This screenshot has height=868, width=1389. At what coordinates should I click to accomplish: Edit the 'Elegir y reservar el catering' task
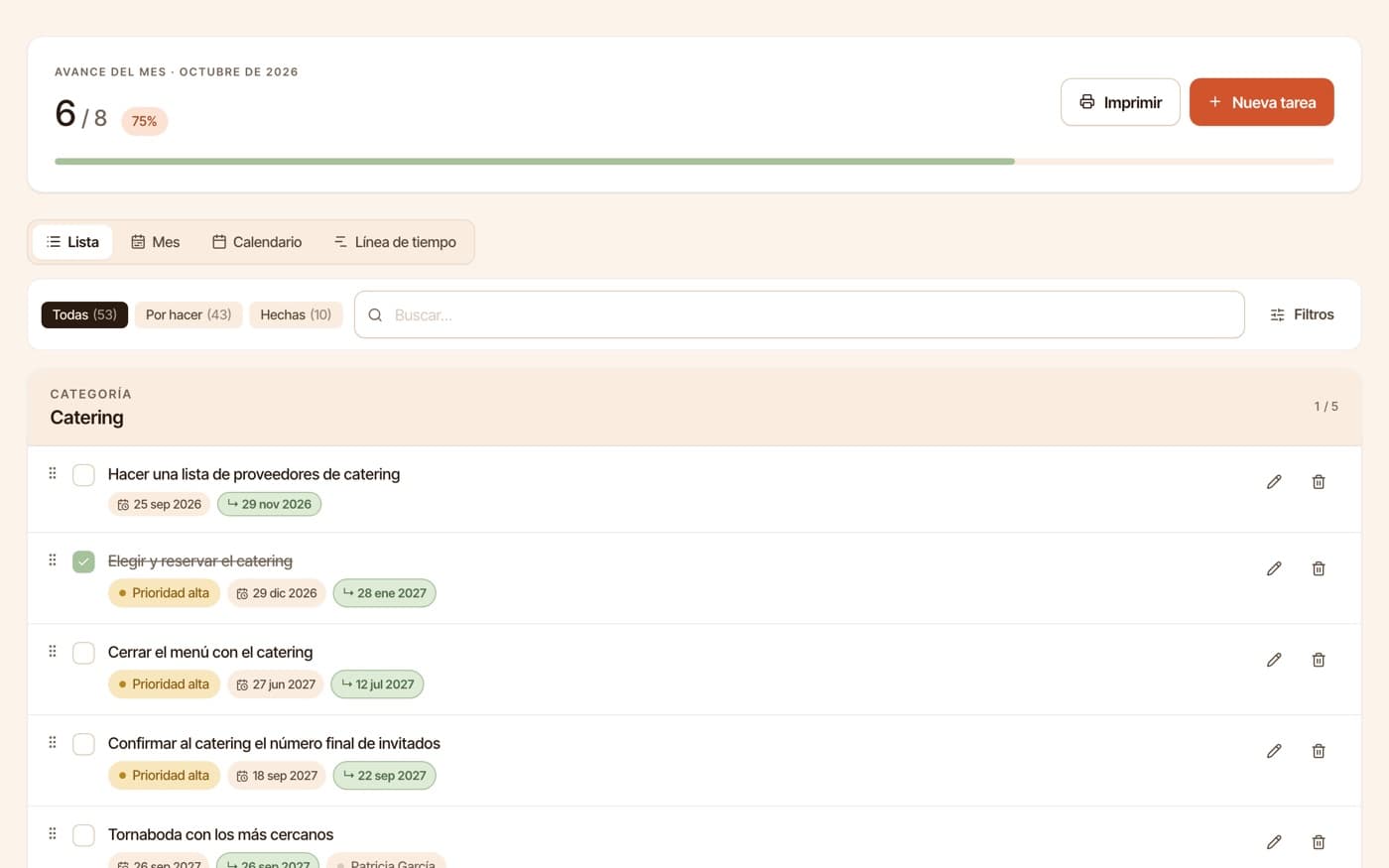click(x=1274, y=569)
